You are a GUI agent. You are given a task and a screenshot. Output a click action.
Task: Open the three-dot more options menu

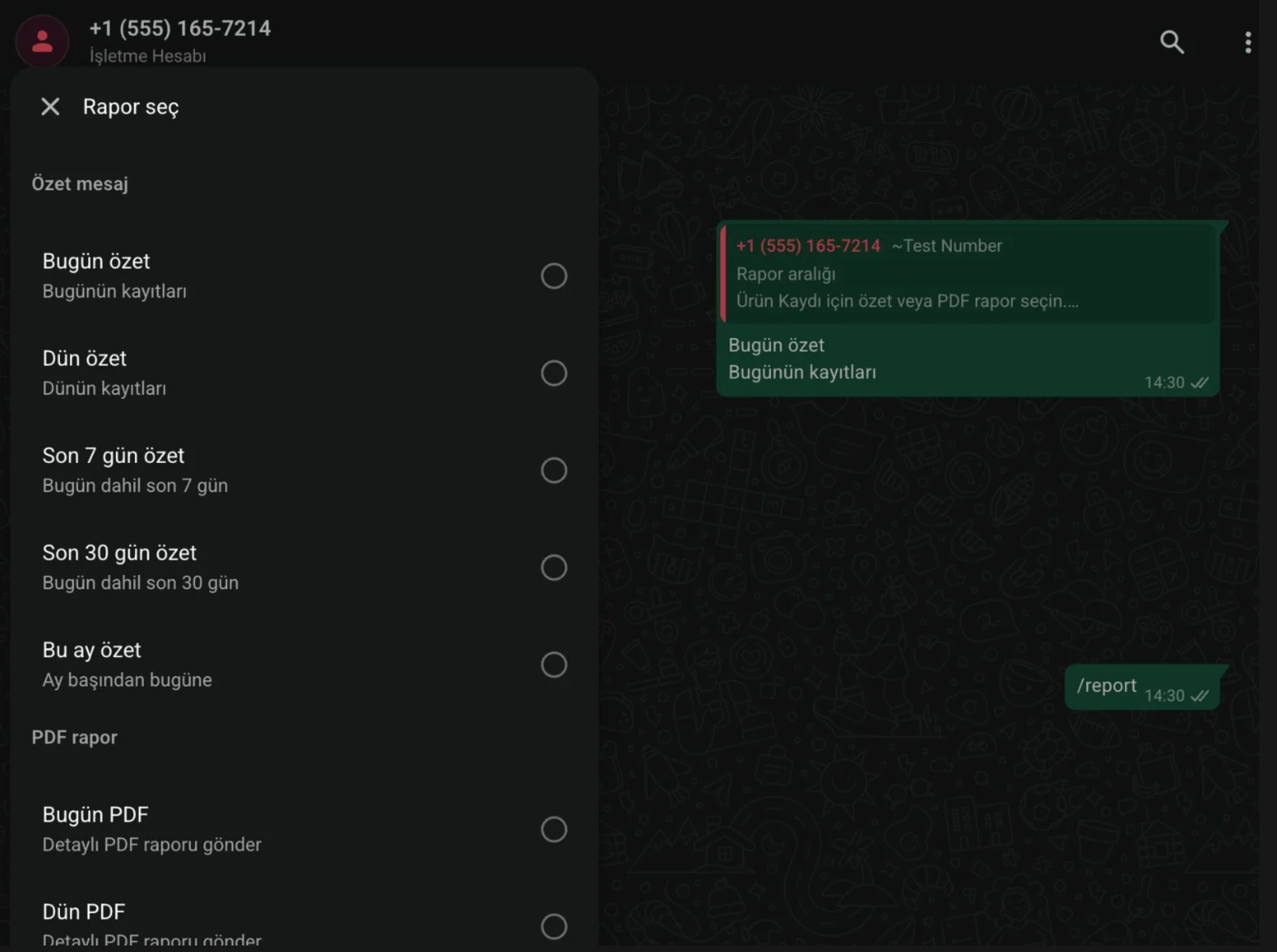[x=1248, y=42]
